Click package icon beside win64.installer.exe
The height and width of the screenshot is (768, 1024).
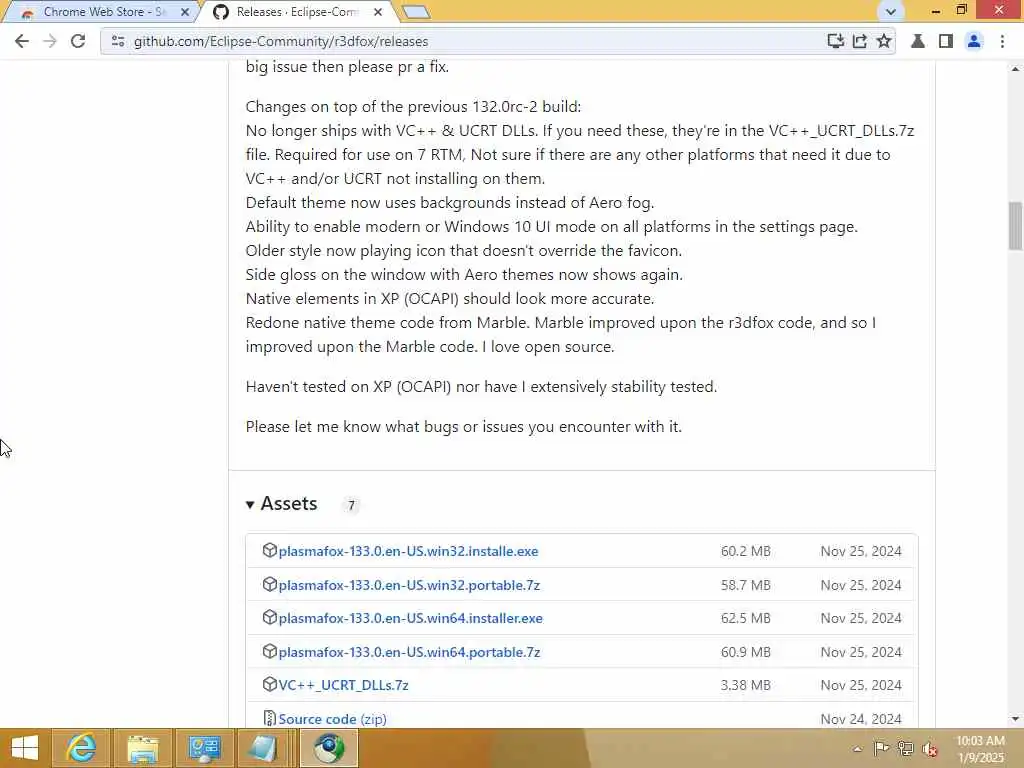tap(269, 617)
